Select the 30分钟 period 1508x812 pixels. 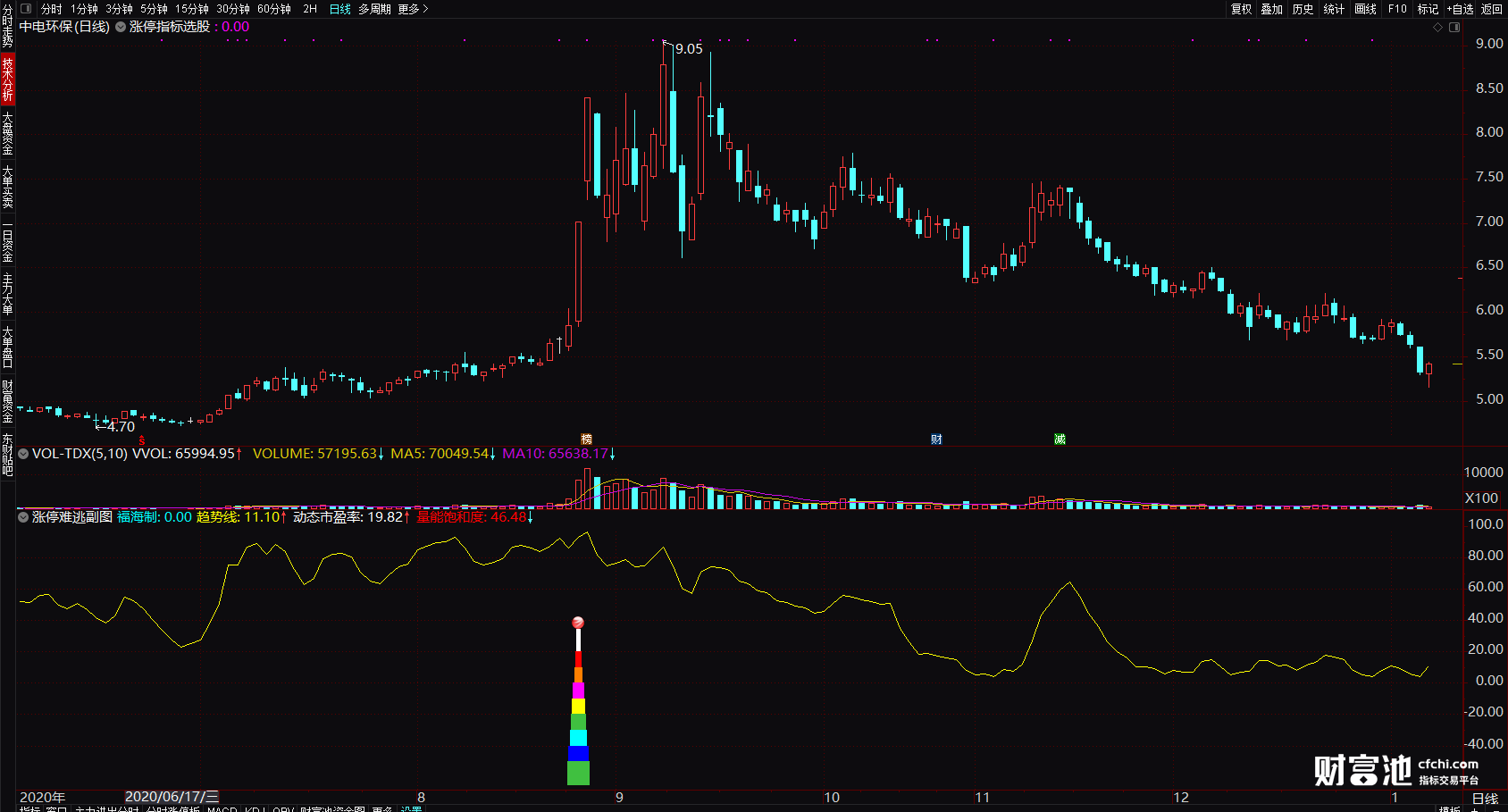(233, 9)
